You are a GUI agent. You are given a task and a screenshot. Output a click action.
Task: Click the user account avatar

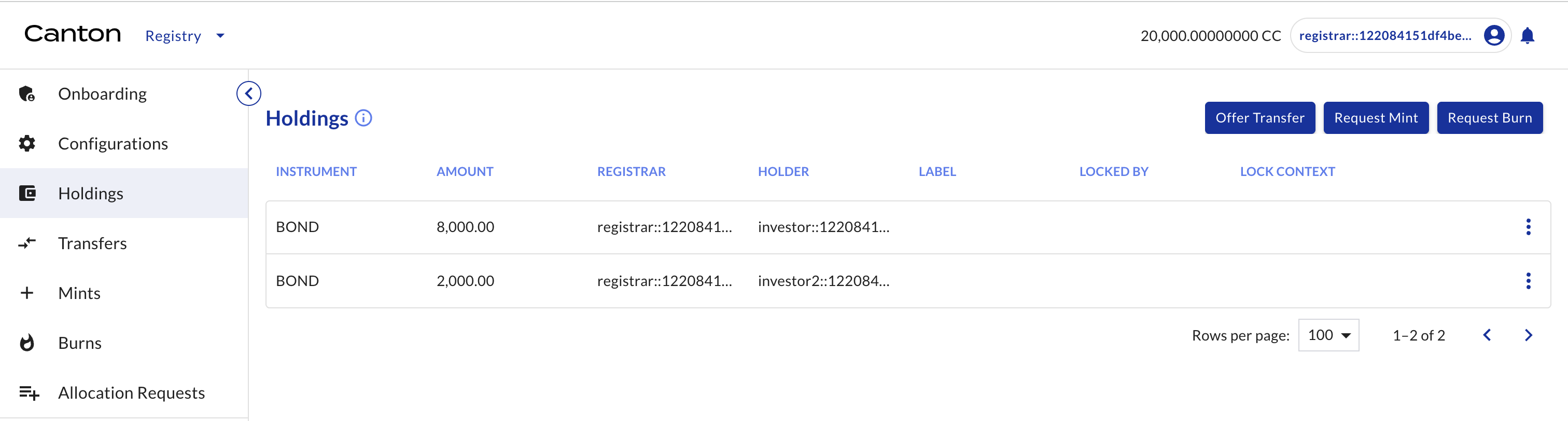pyautogui.click(x=1493, y=35)
